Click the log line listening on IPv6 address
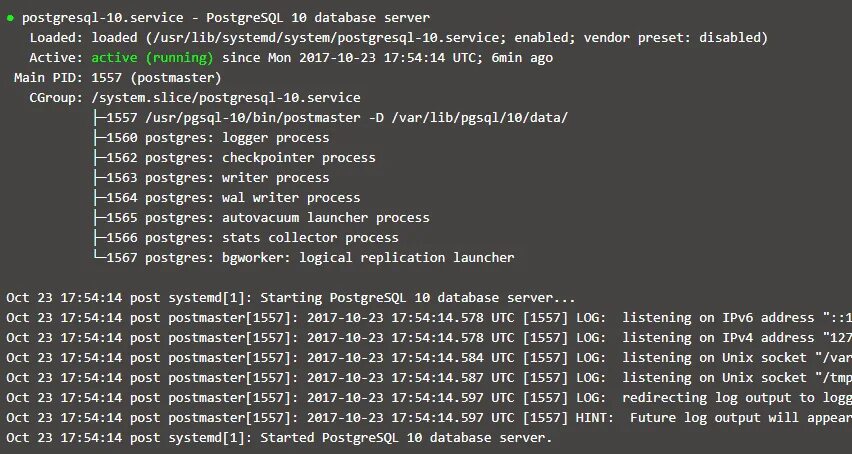This screenshot has width=852, height=454. (x=429, y=318)
